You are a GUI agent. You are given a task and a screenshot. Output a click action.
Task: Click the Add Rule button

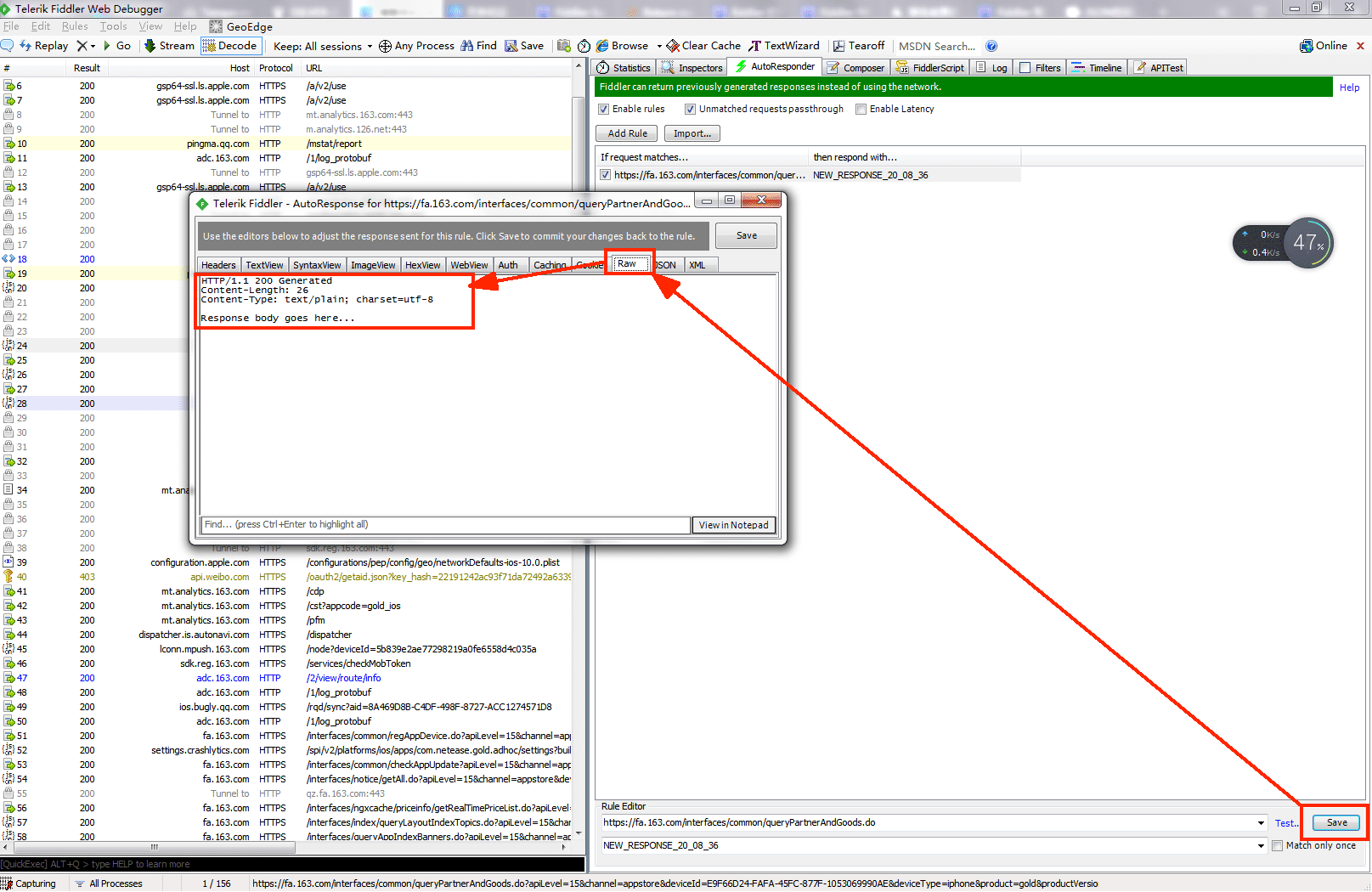[627, 133]
